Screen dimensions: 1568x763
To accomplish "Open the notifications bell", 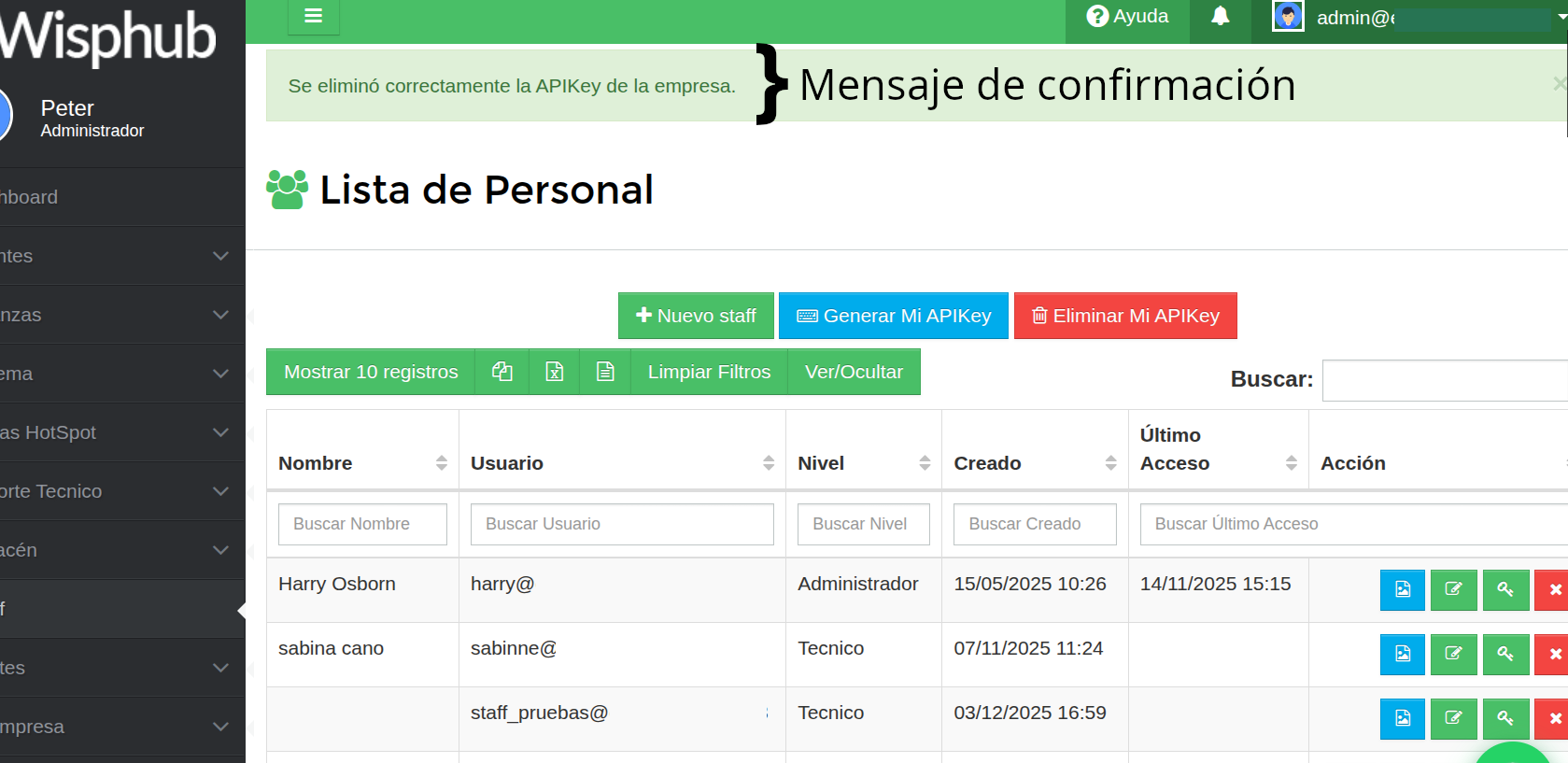I will click(x=1220, y=16).
